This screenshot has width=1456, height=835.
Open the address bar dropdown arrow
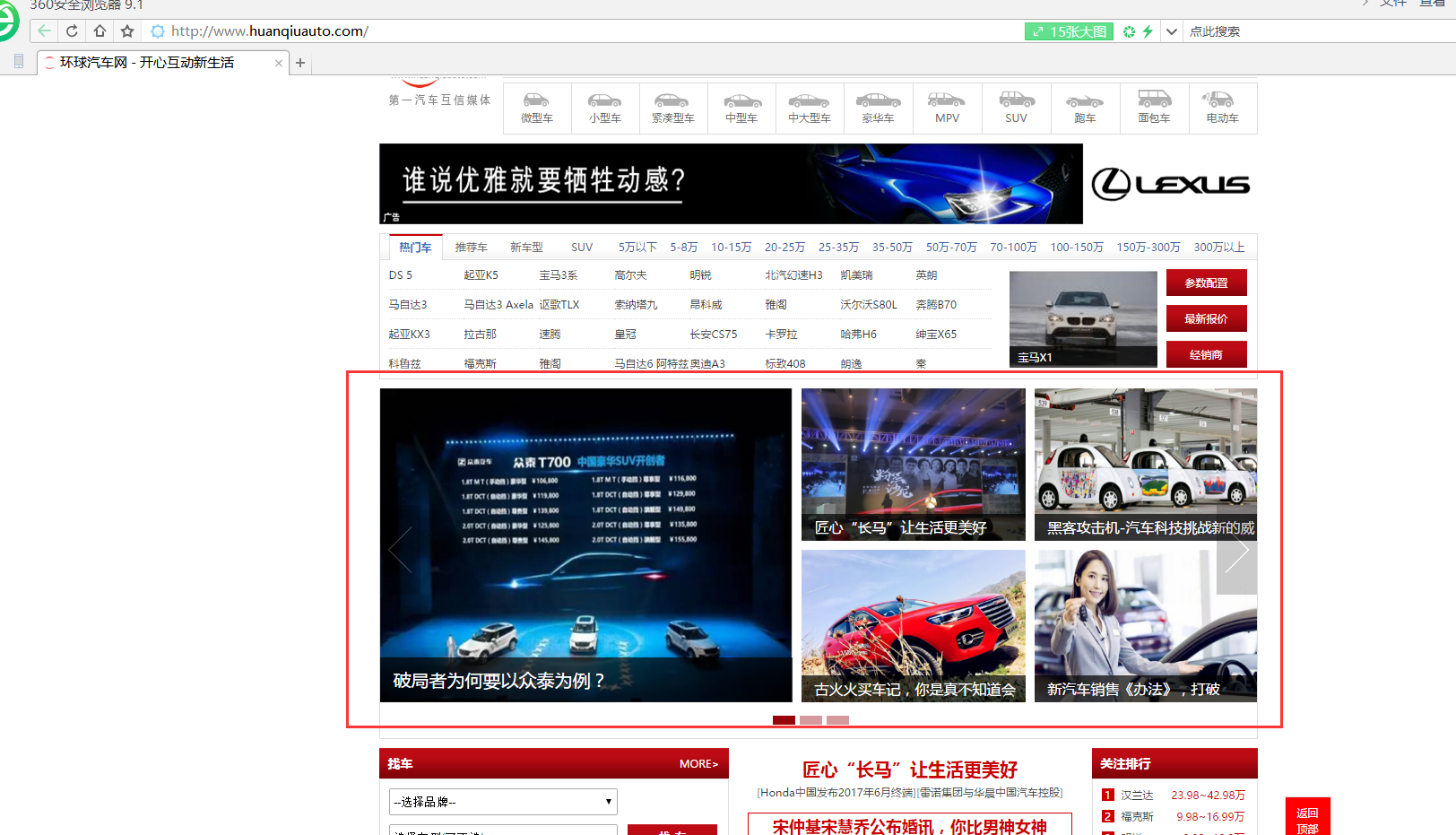(1171, 31)
